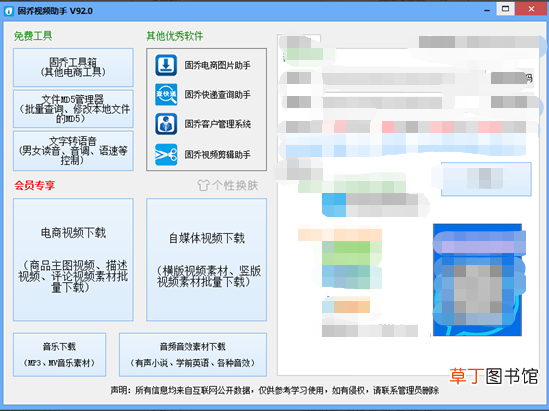This screenshot has height=411, width=549.
Task: Click the 个性换肤 skin link
Action: (235, 185)
